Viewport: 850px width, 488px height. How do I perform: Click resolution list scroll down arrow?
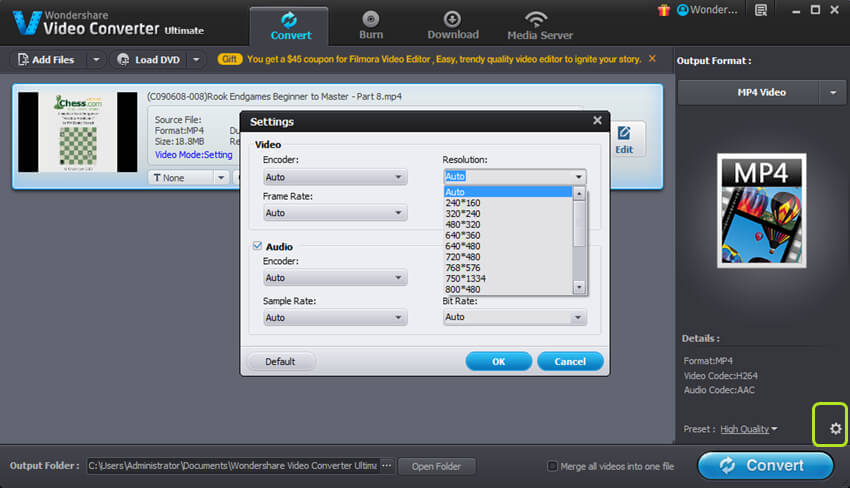579,287
